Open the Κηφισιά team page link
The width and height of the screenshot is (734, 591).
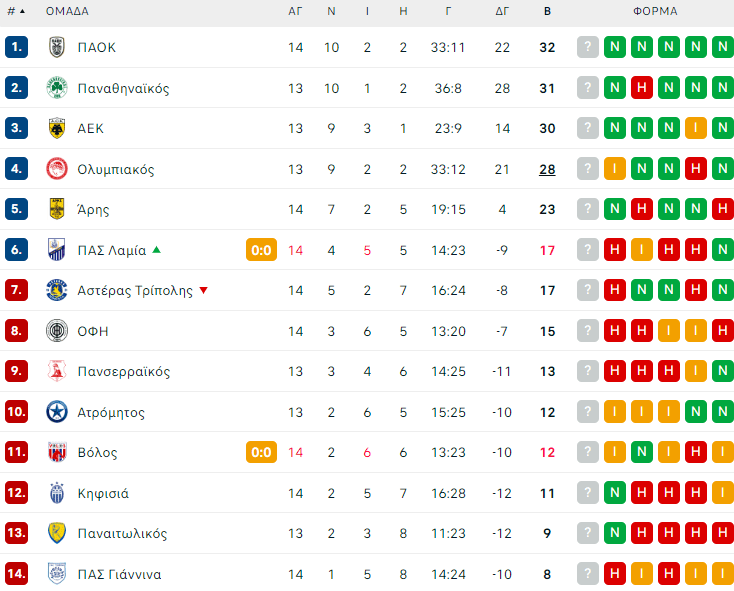pos(103,493)
